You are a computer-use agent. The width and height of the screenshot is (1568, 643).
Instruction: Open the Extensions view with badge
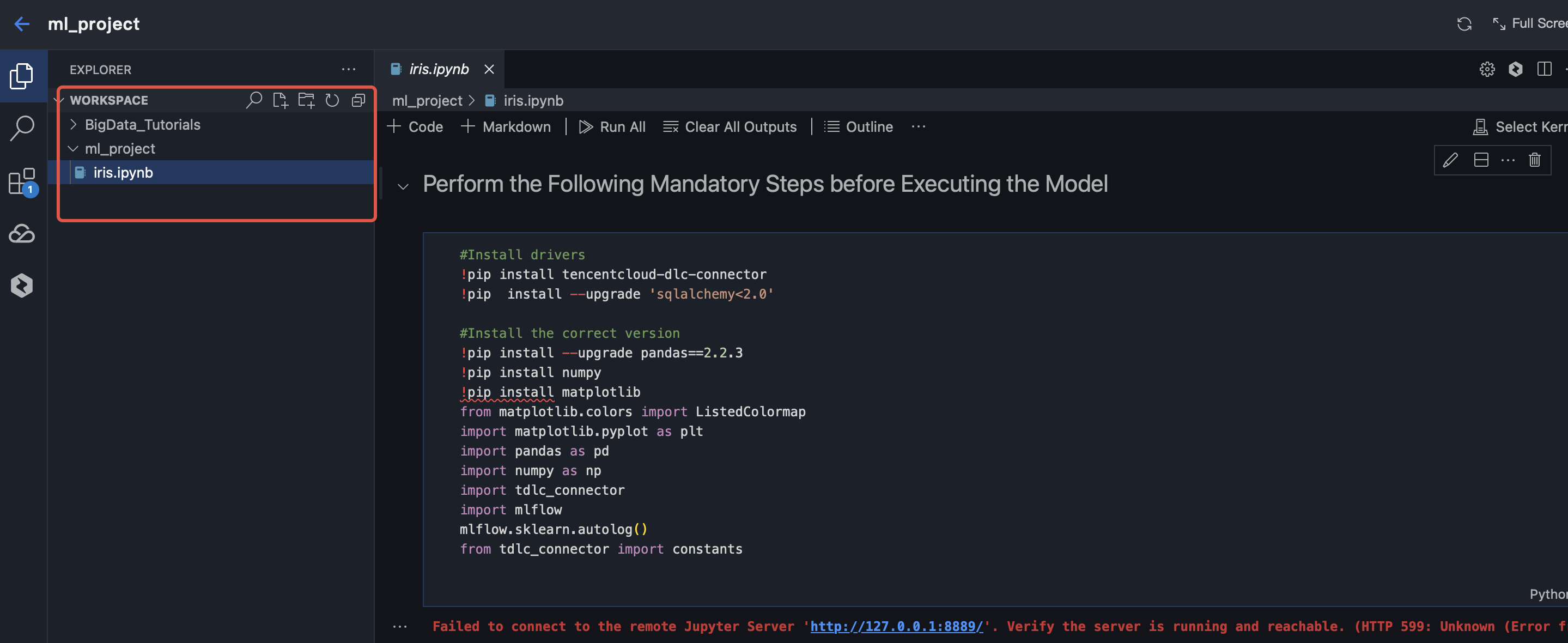tap(22, 181)
